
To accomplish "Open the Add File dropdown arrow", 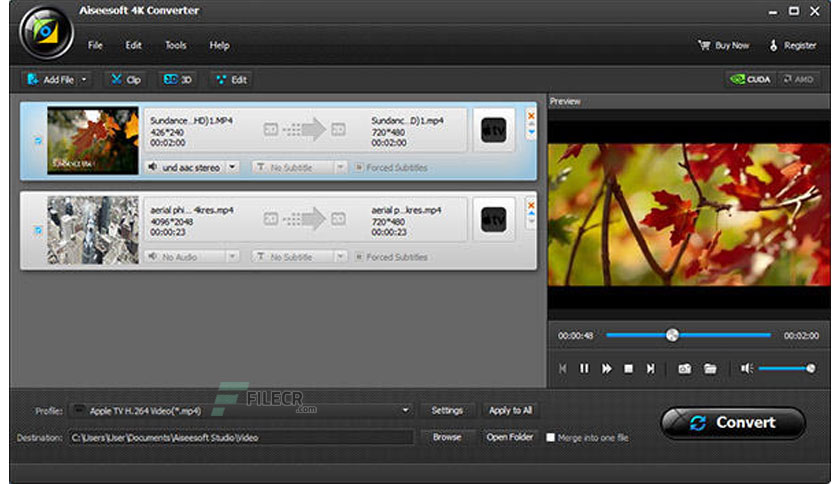I will (84, 80).
